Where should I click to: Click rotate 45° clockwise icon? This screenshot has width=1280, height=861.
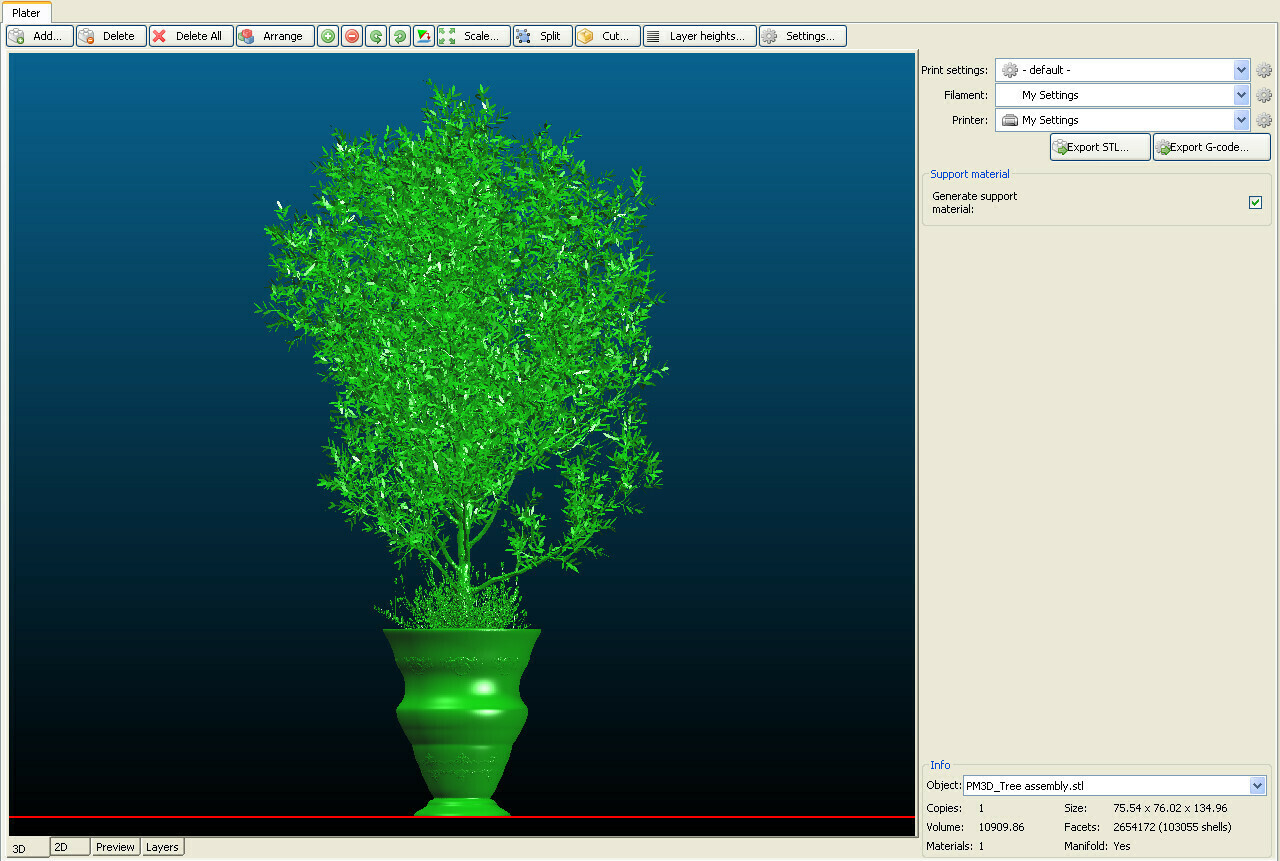pos(400,37)
